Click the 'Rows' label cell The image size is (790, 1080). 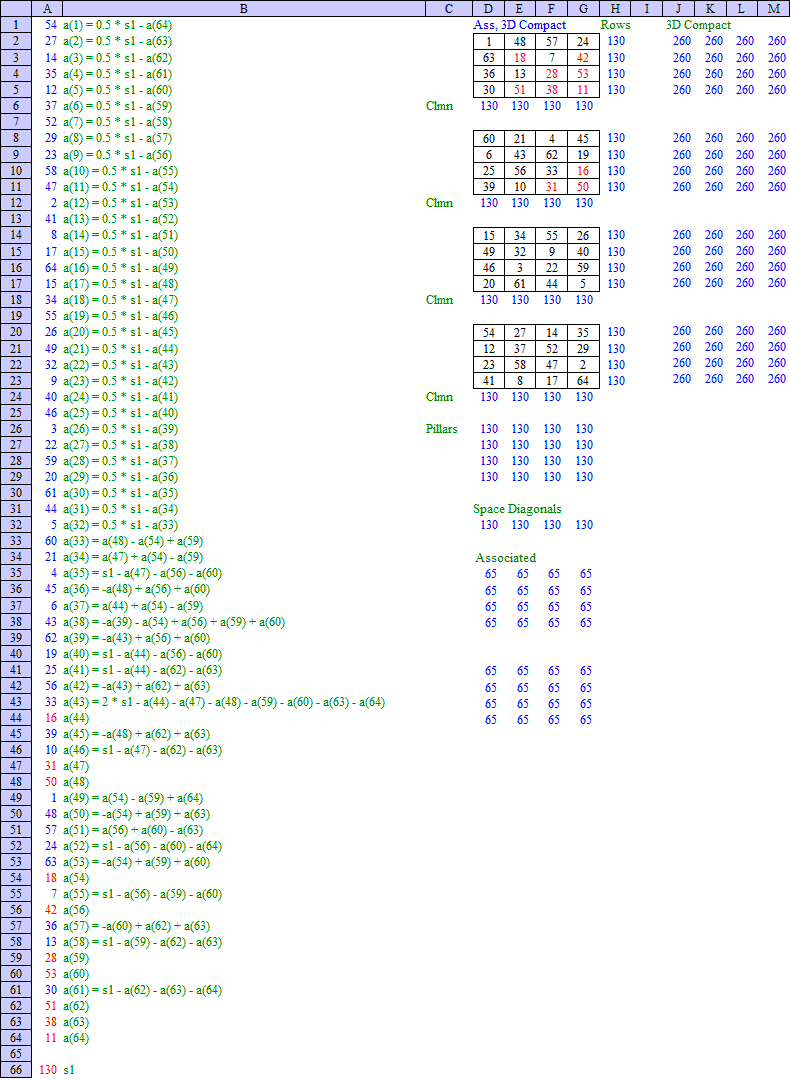615,25
